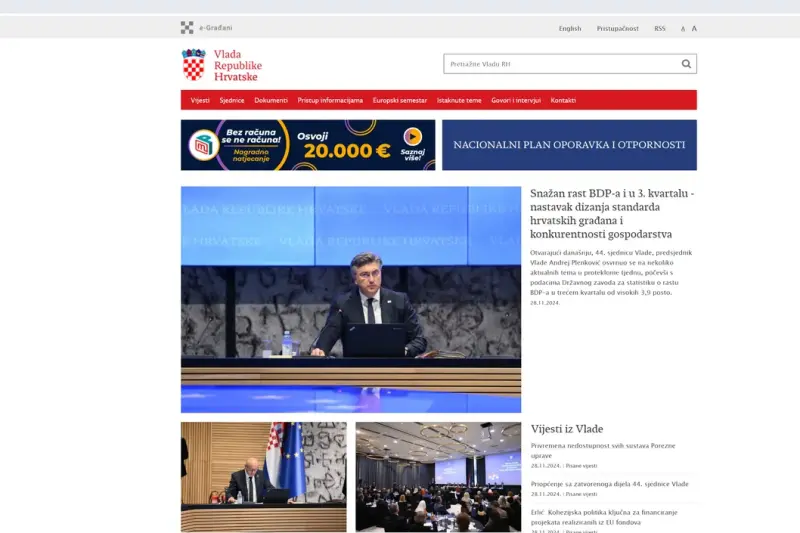Image resolution: width=800 pixels, height=533 pixels.
Task: Click the date 28.11.2024 under the main article
Action: coord(545,303)
